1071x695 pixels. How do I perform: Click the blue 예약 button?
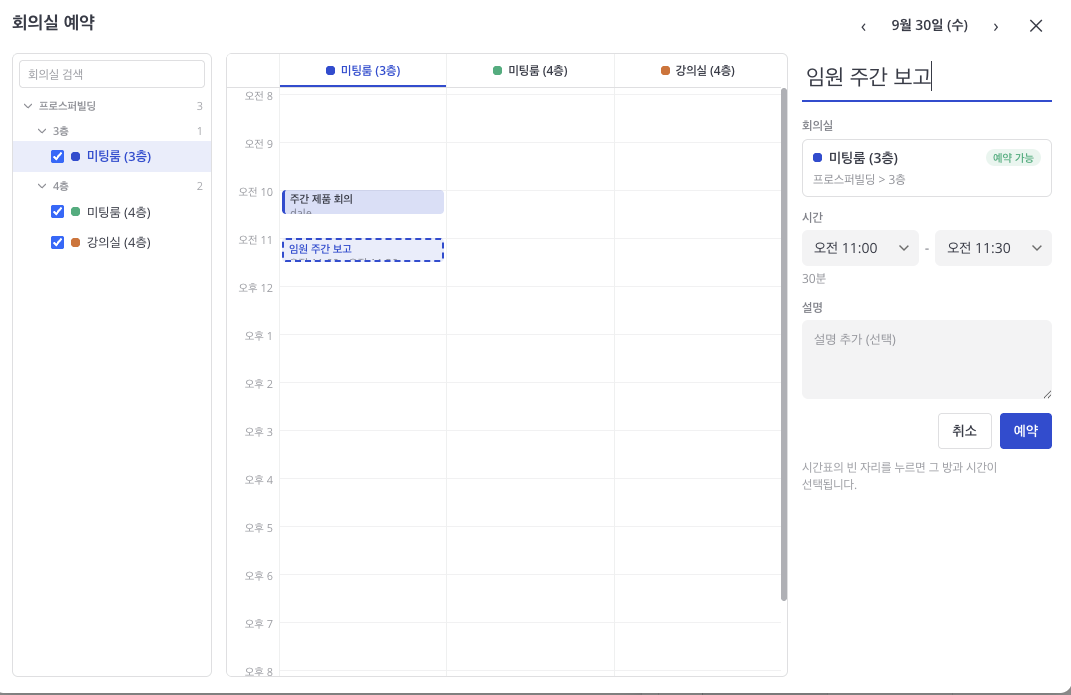coord(1026,431)
